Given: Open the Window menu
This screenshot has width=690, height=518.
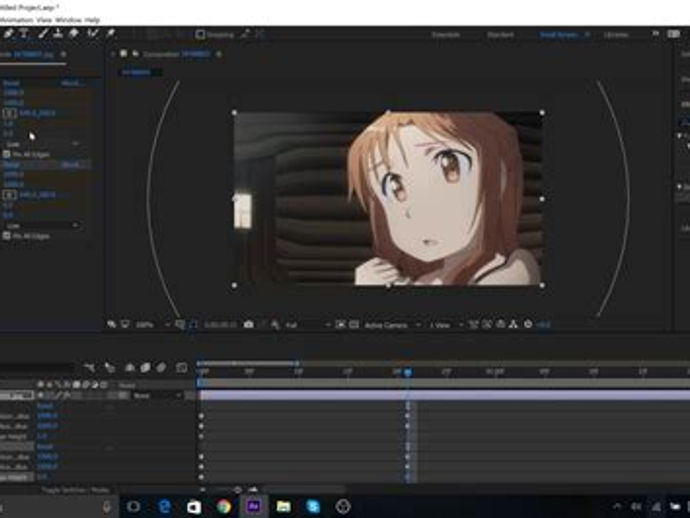Looking at the screenshot, I should click(x=69, y=20).
